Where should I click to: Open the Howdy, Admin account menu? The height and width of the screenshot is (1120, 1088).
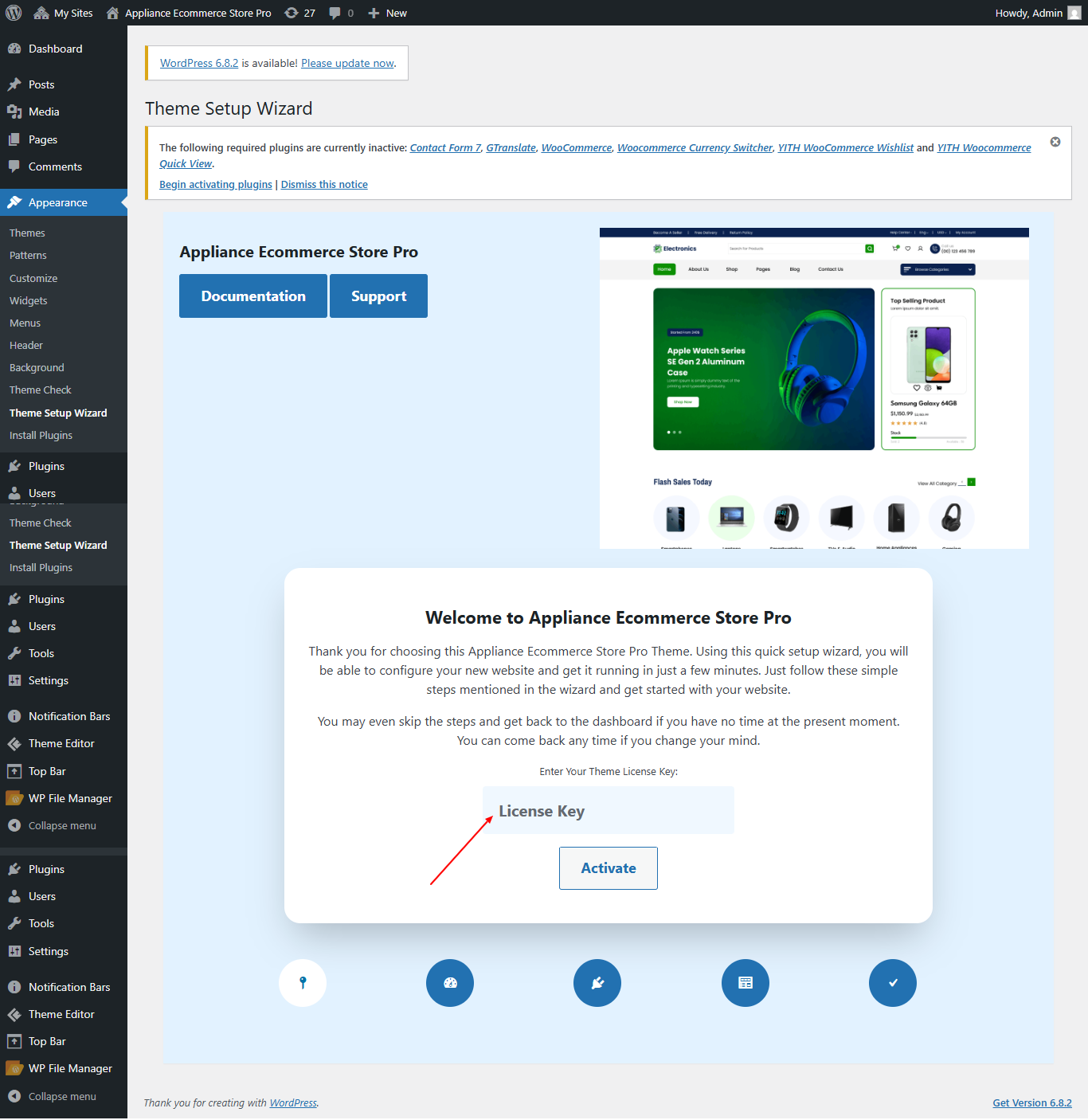point(1028,13)
